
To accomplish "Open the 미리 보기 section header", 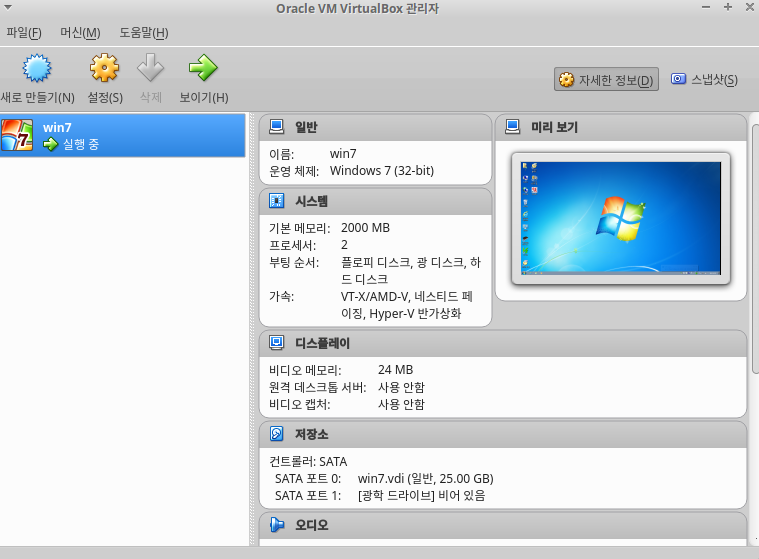I will click(621, 127).
